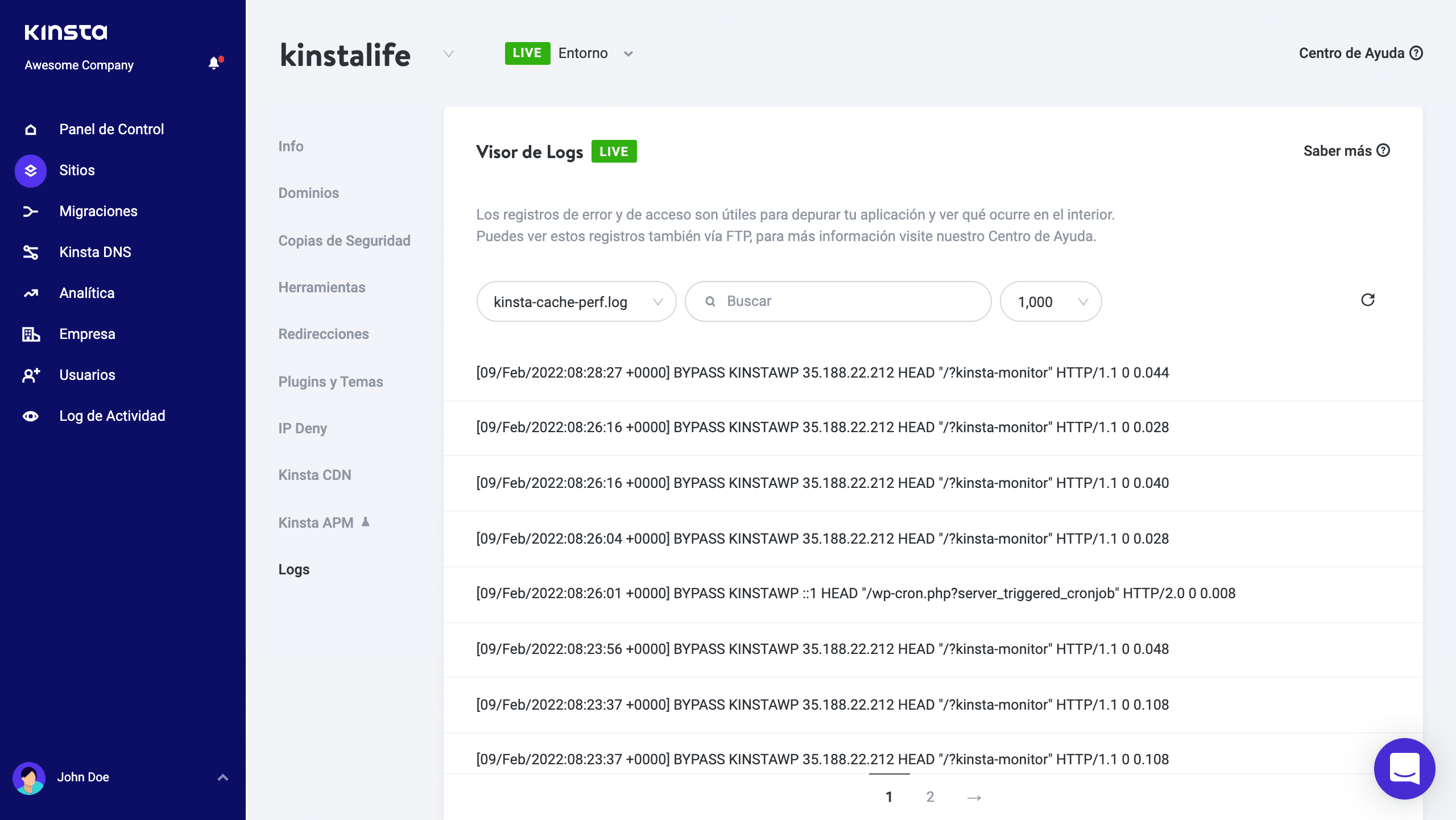Expand the Entorno environment dropdown

tap(628, 54)
